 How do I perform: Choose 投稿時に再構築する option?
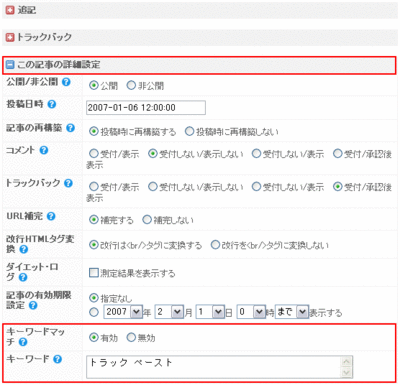tap(94, 132)
